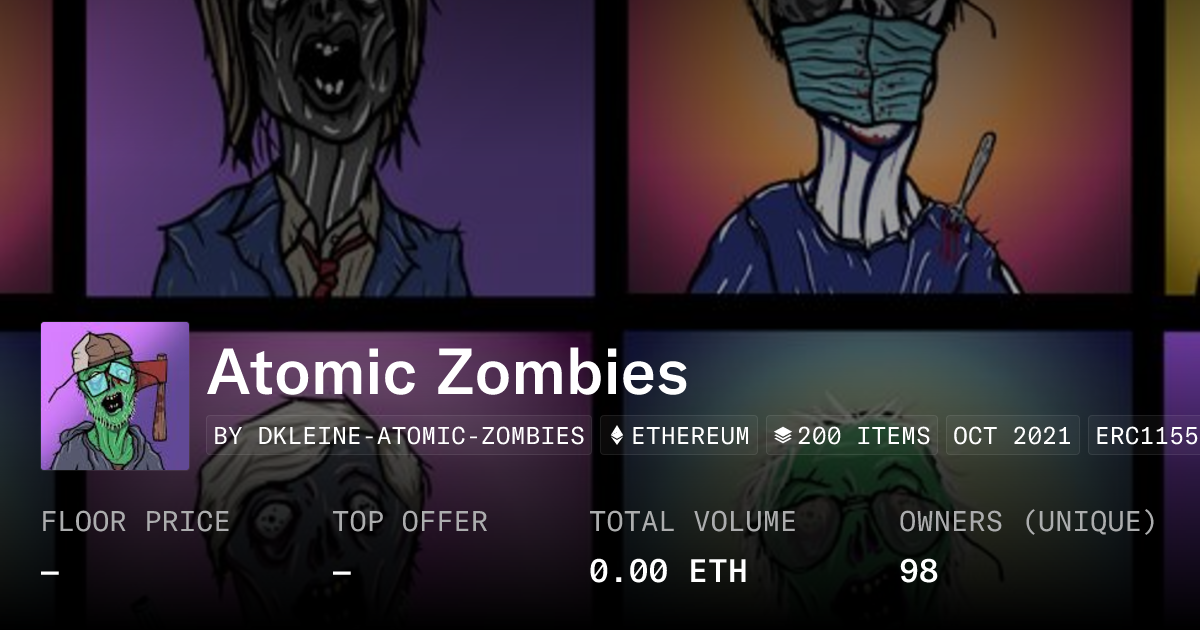Click the OWNERS (UNIQUE) label
The width and height of the screenshot is (1200, 630).
1028,521
